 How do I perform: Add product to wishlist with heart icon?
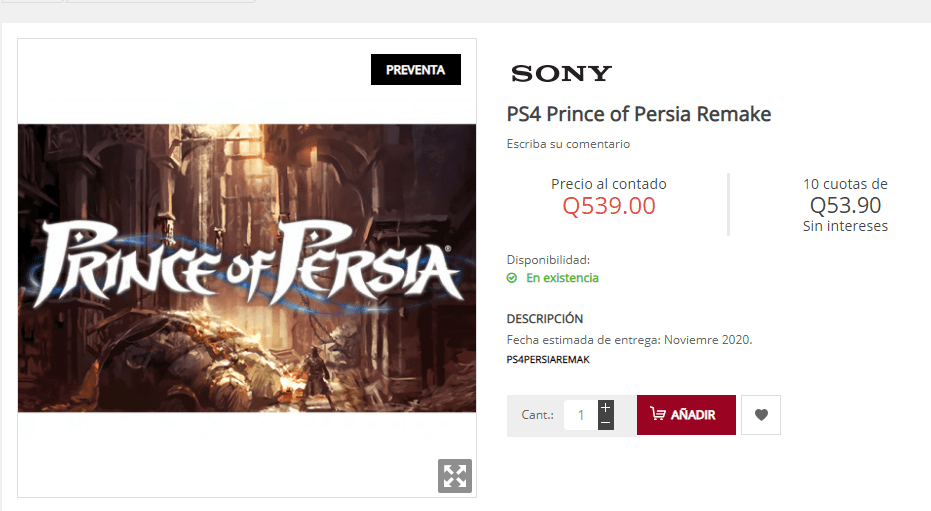click(761, 415)
